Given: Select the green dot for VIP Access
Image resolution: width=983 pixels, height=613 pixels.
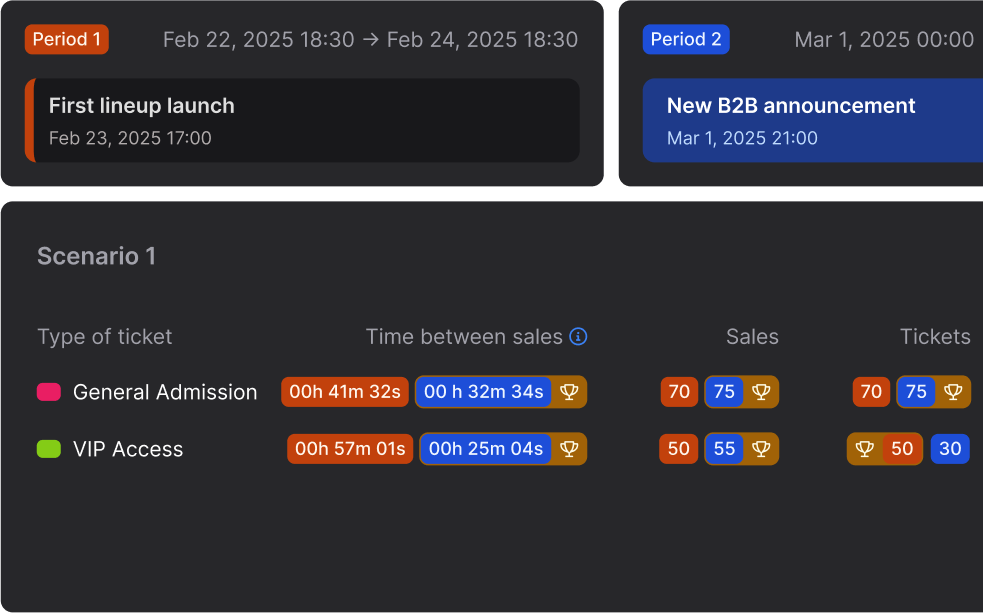Looking at the screenshot, I should click(47, 449).
